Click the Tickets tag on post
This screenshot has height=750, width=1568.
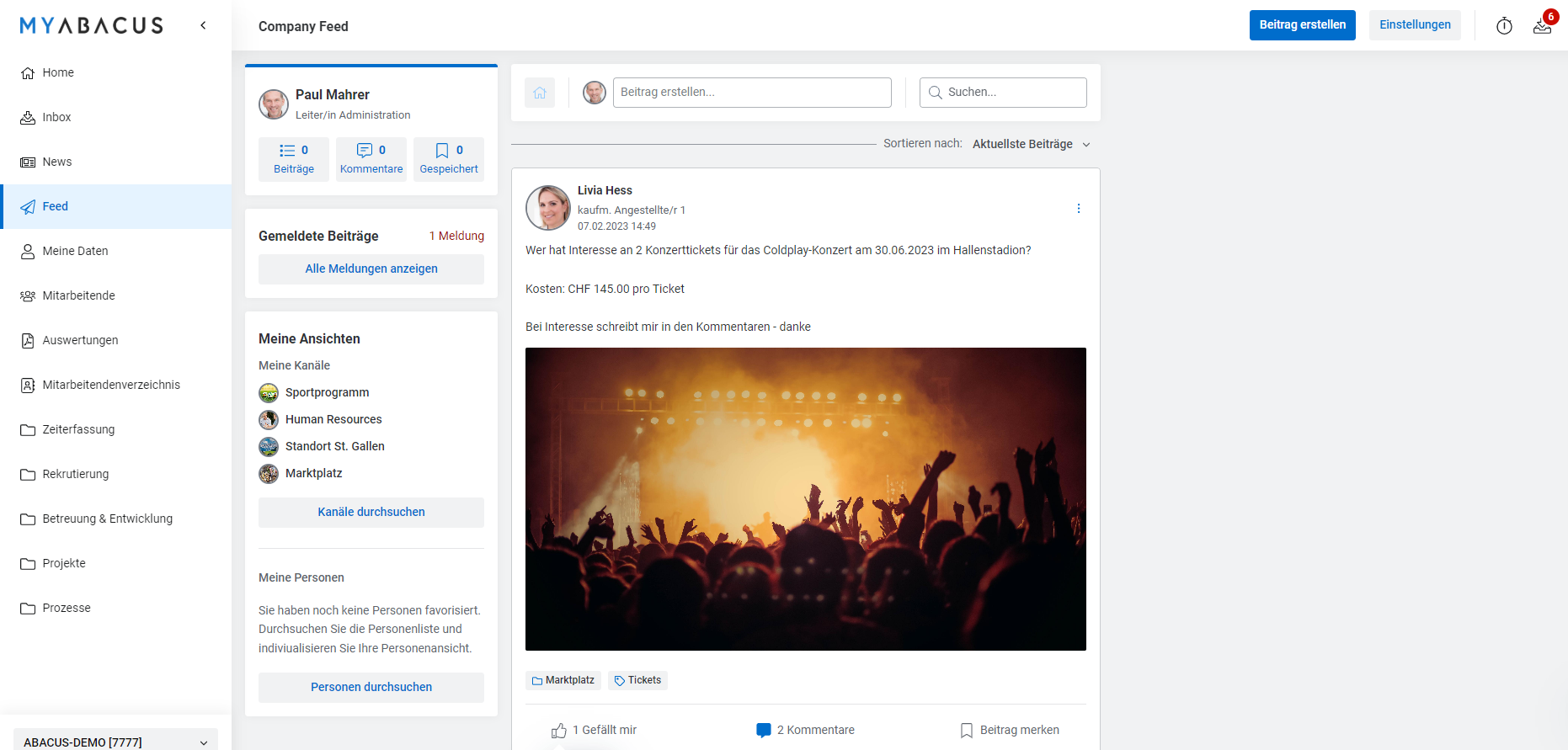pos(637,680)
